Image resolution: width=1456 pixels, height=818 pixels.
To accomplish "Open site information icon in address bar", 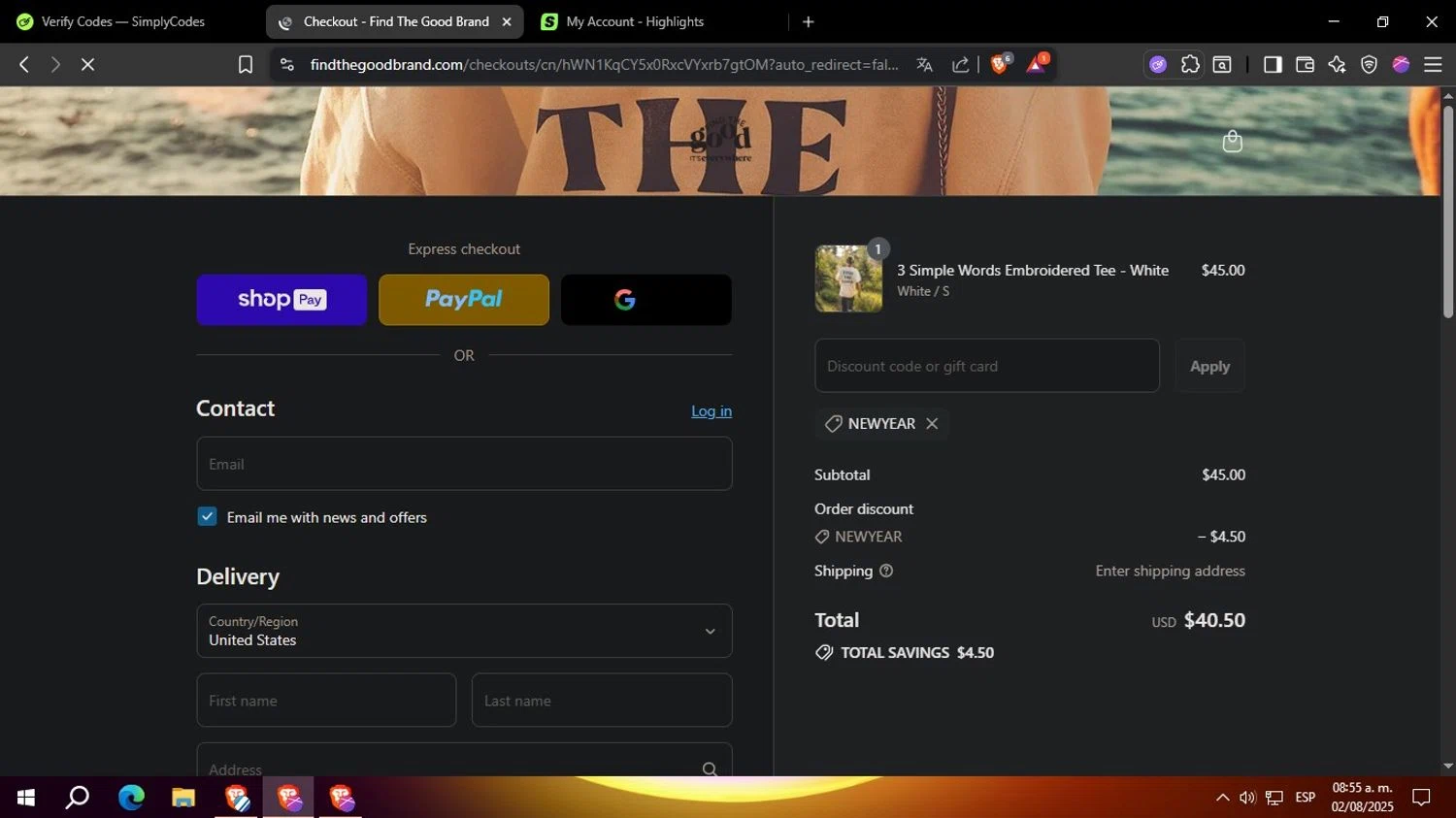I will coord(286,64).
